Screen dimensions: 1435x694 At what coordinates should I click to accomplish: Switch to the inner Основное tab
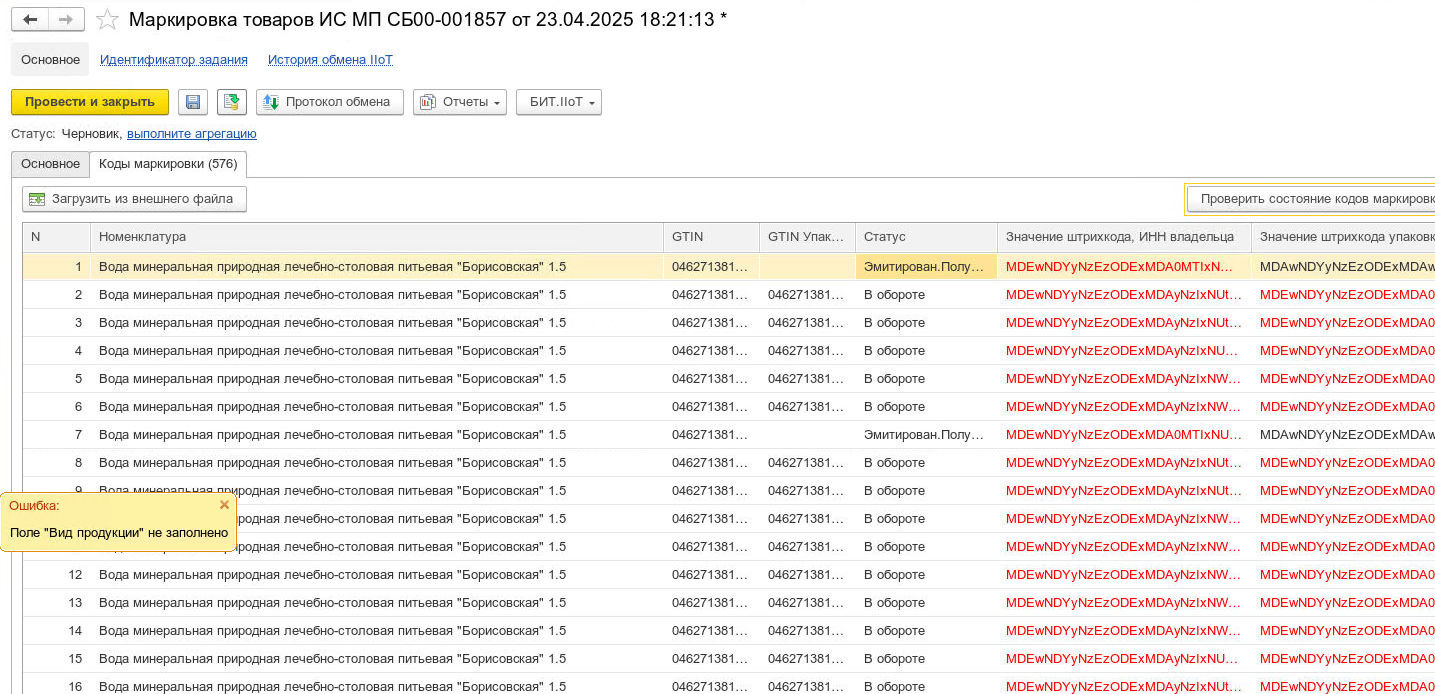(x=50, y=164)
